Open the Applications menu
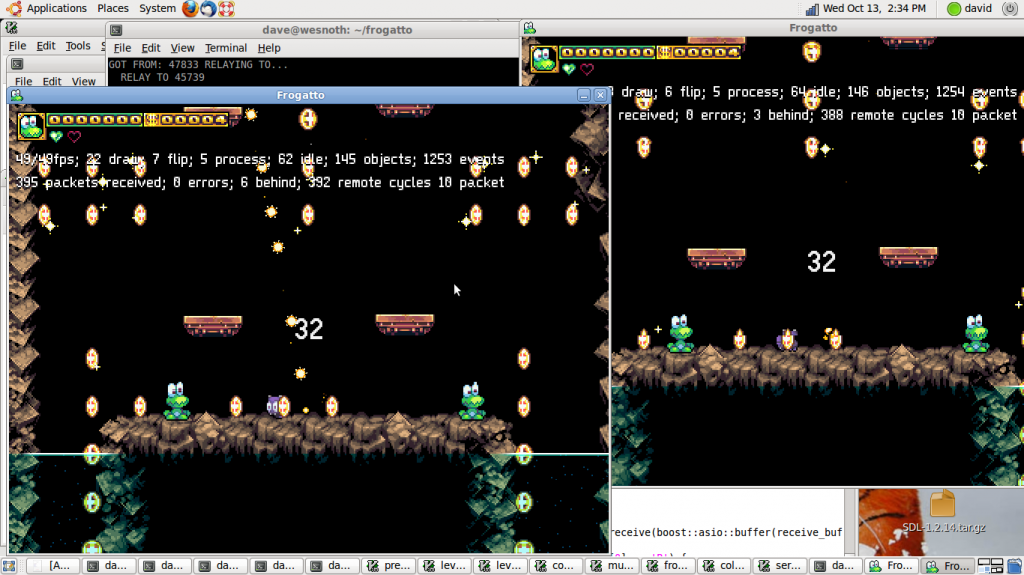The image size is (1024, 575). click(56, 8)
